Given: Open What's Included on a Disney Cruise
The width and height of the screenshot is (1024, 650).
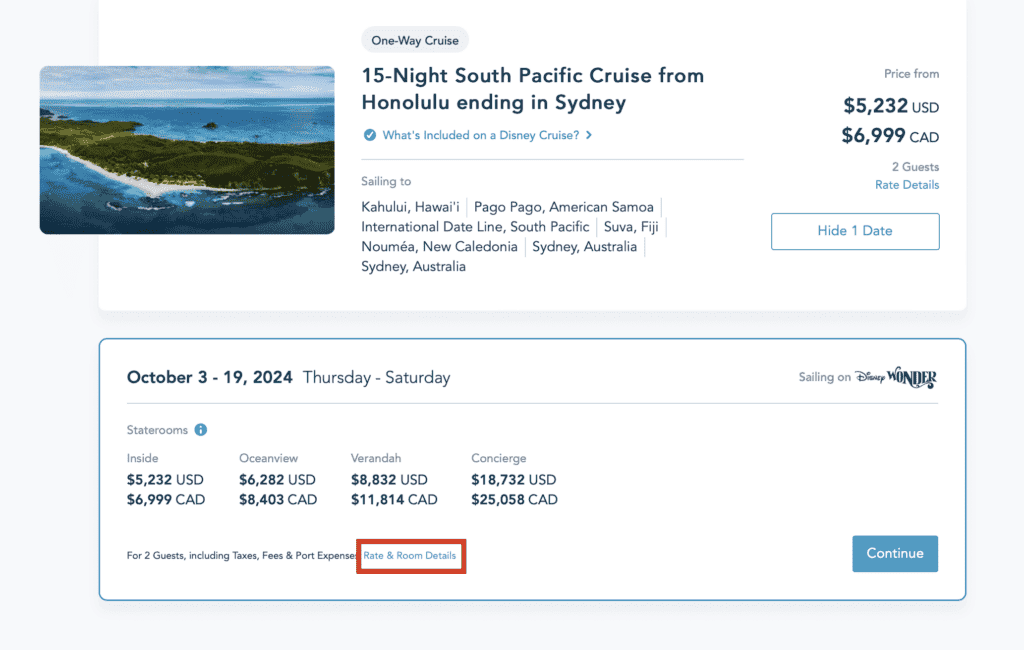Looking at the screenshot, I should point(481,135).
